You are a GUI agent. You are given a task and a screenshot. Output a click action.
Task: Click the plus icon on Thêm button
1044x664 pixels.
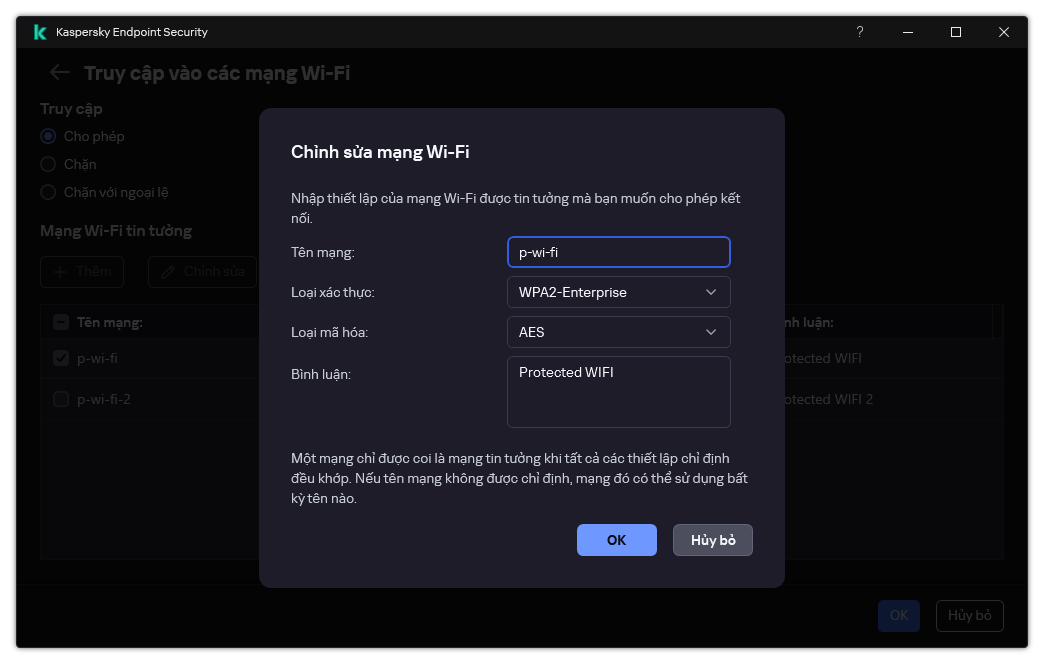click(60, 272)
